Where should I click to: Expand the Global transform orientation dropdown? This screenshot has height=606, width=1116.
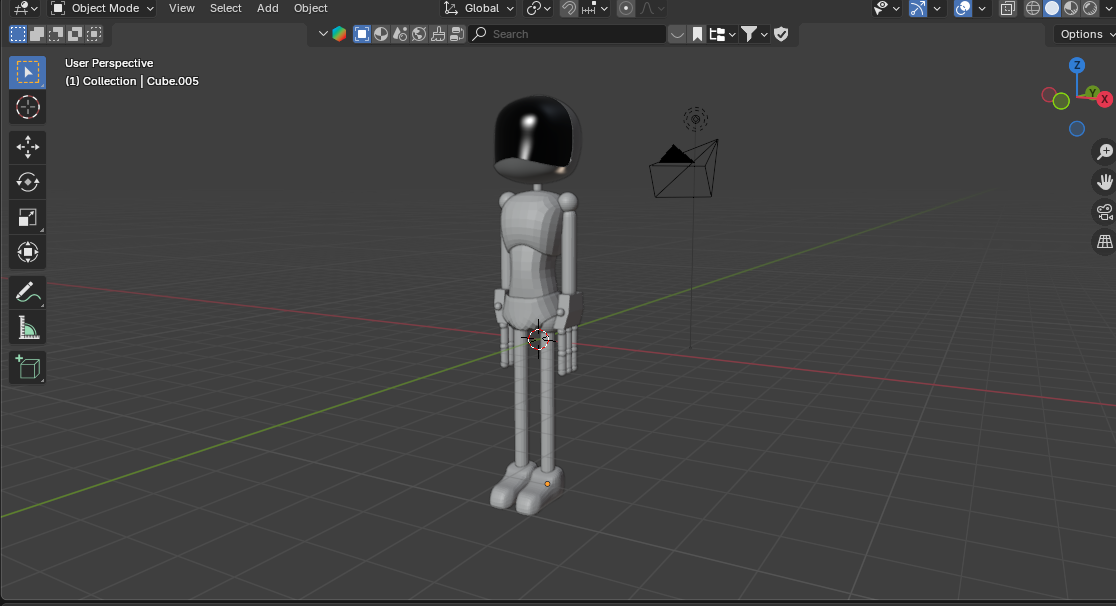480,8
